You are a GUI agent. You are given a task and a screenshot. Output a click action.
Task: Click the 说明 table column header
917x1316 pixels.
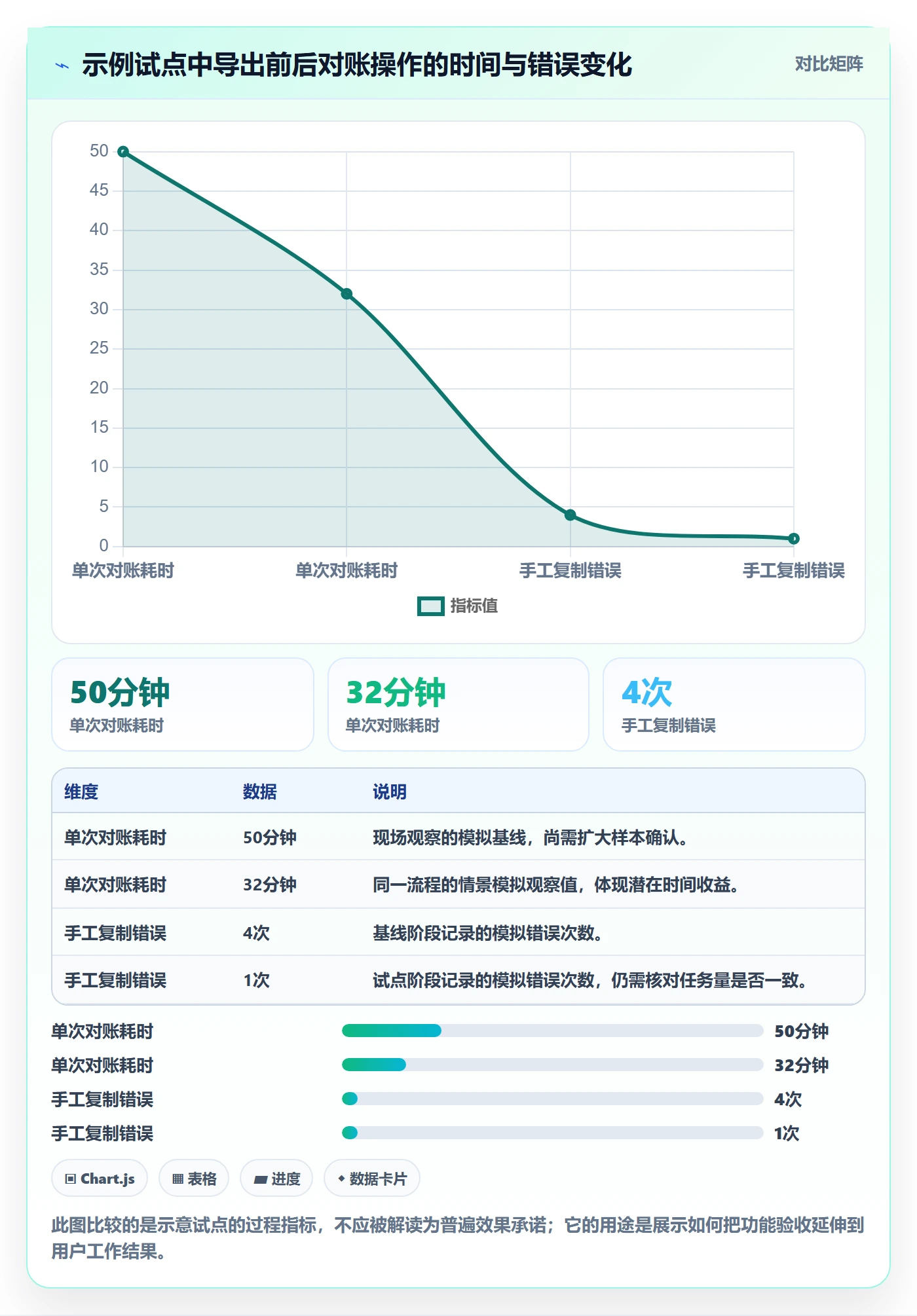click(x=390, y=792)
